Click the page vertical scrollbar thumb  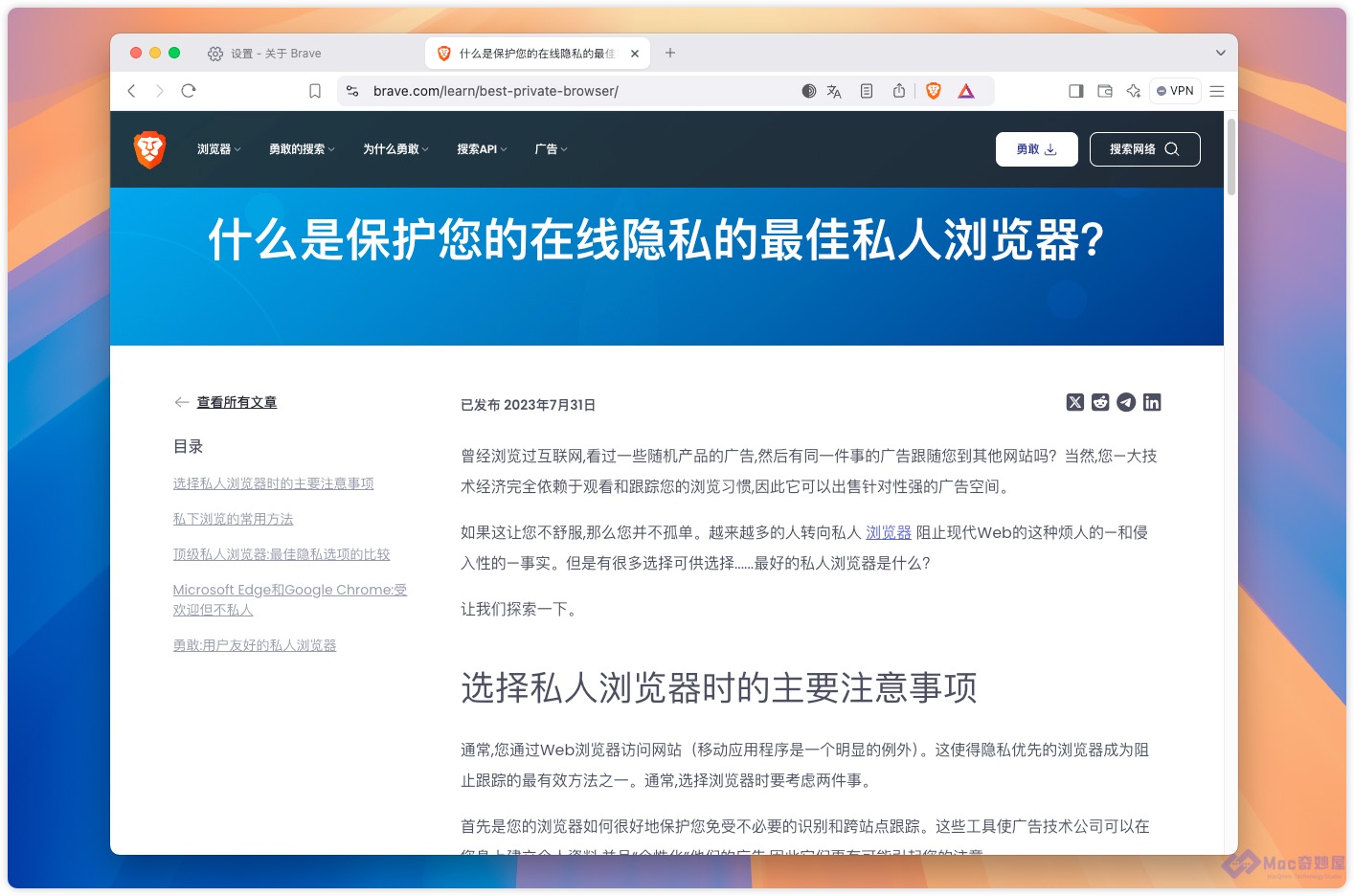[1231, 157]
